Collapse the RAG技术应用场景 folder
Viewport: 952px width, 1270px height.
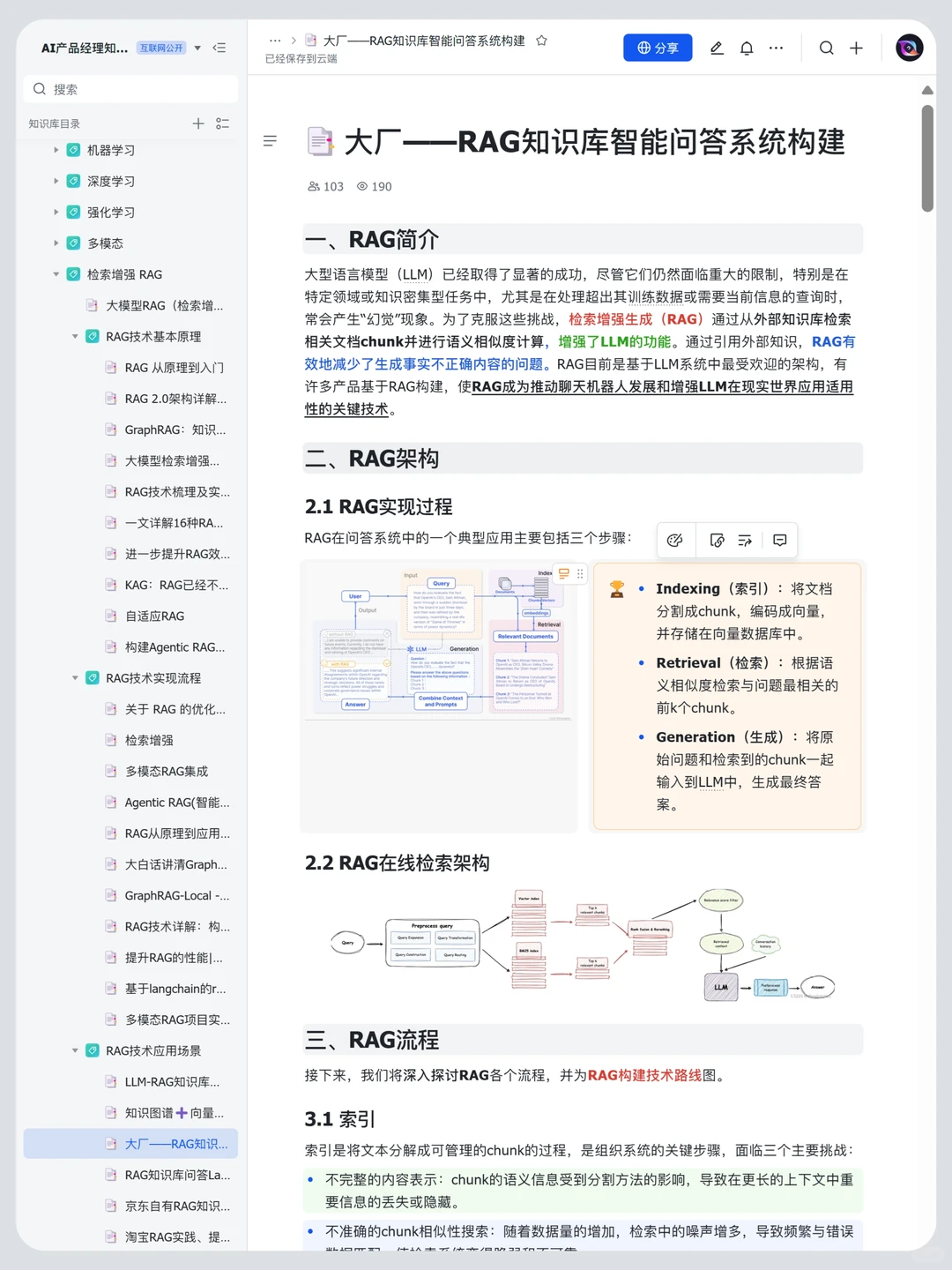click(75, 1050)
